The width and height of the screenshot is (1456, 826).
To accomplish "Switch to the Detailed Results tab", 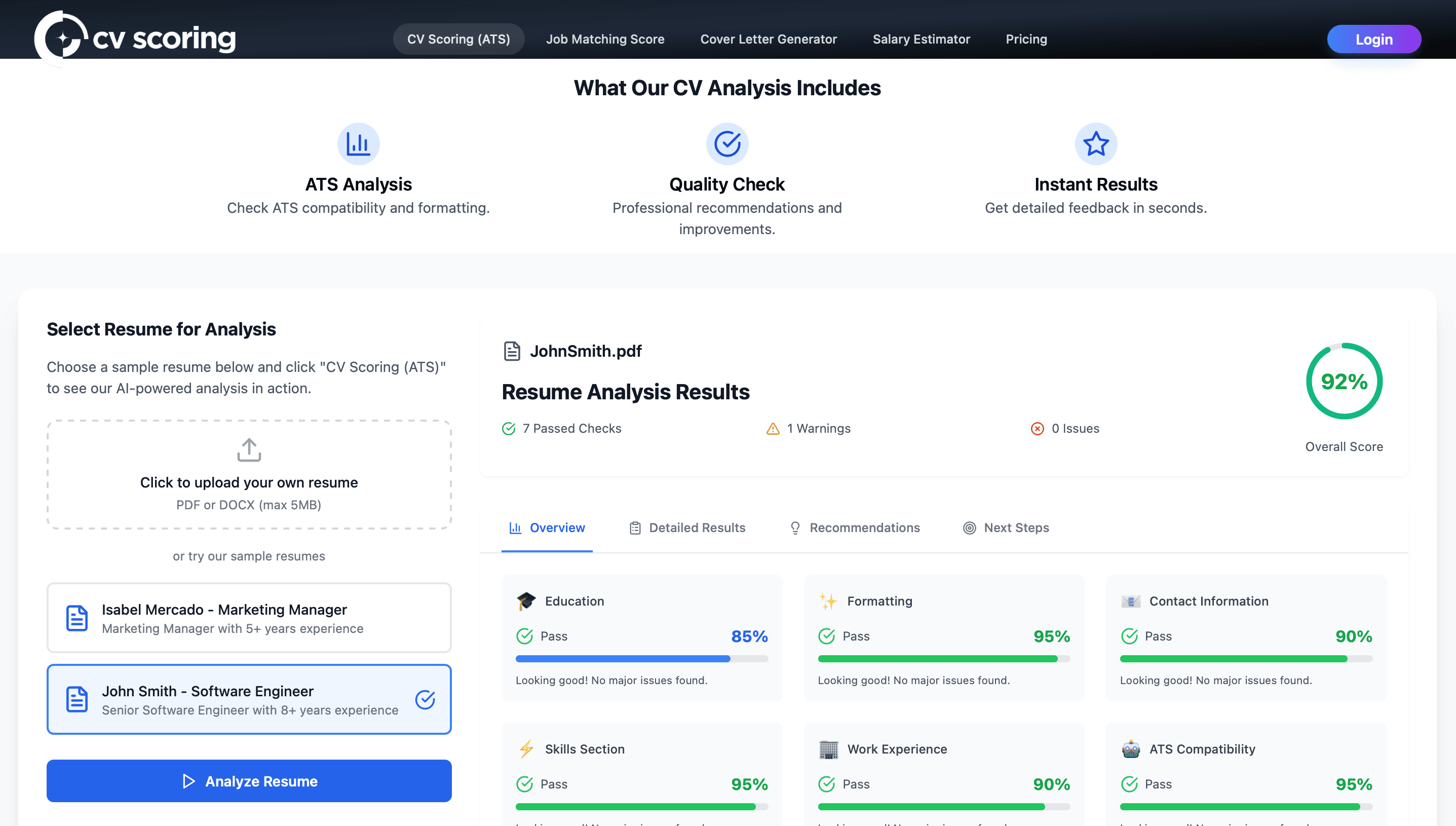I will (x=687, y=528).
